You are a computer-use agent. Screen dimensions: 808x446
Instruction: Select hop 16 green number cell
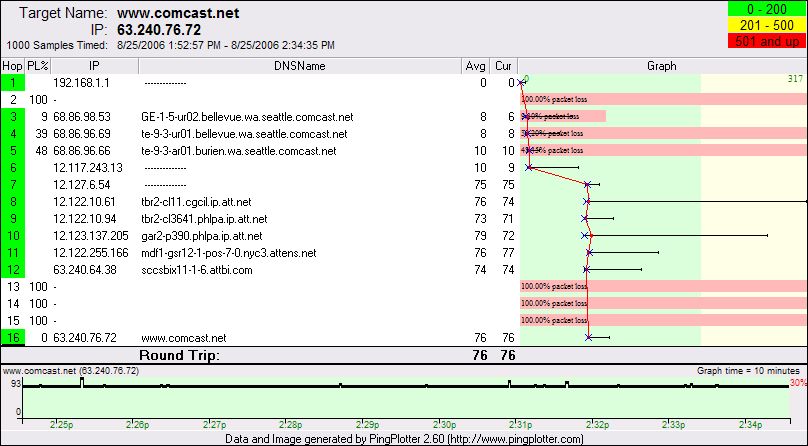(13, 338)
